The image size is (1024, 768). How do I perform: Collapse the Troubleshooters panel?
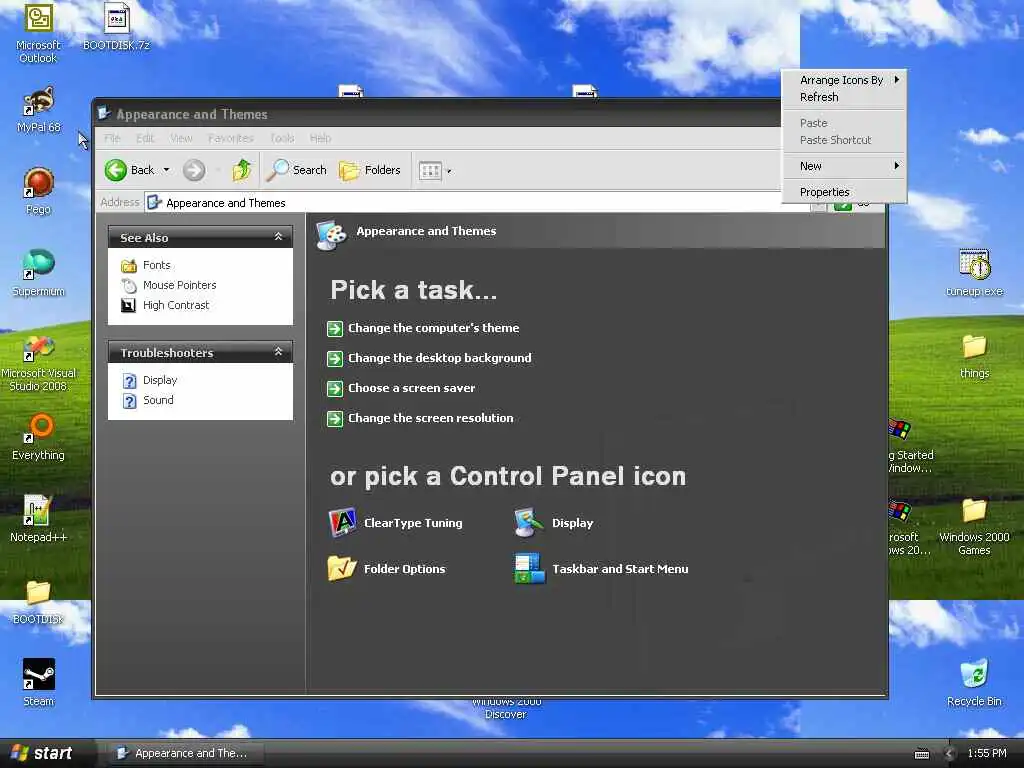coord(278,352)
